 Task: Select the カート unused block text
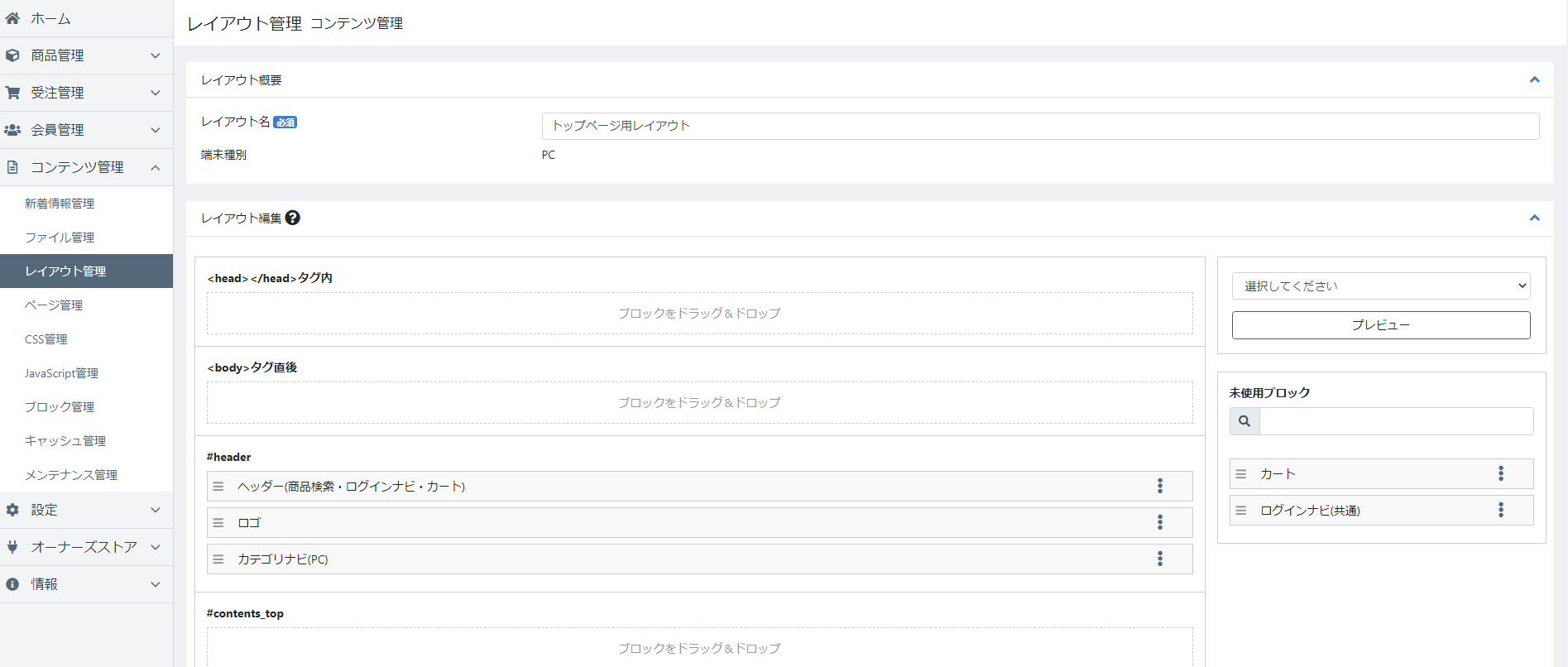tap(1278, 474)
